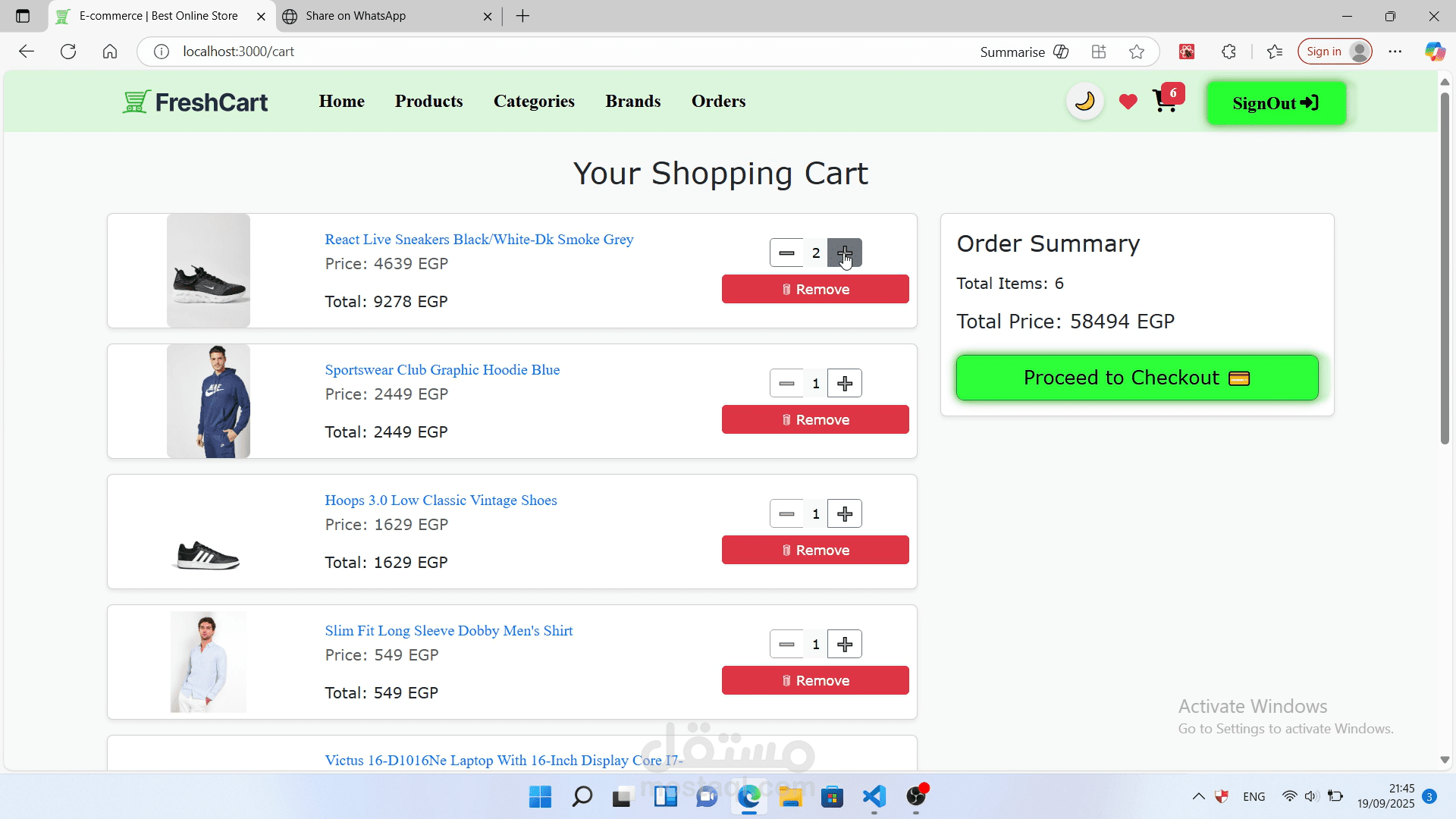The width and height of the screenshot is (1456, 819).
Task: Click the light blue shirt thumbnail
Action: pos(209,662)
